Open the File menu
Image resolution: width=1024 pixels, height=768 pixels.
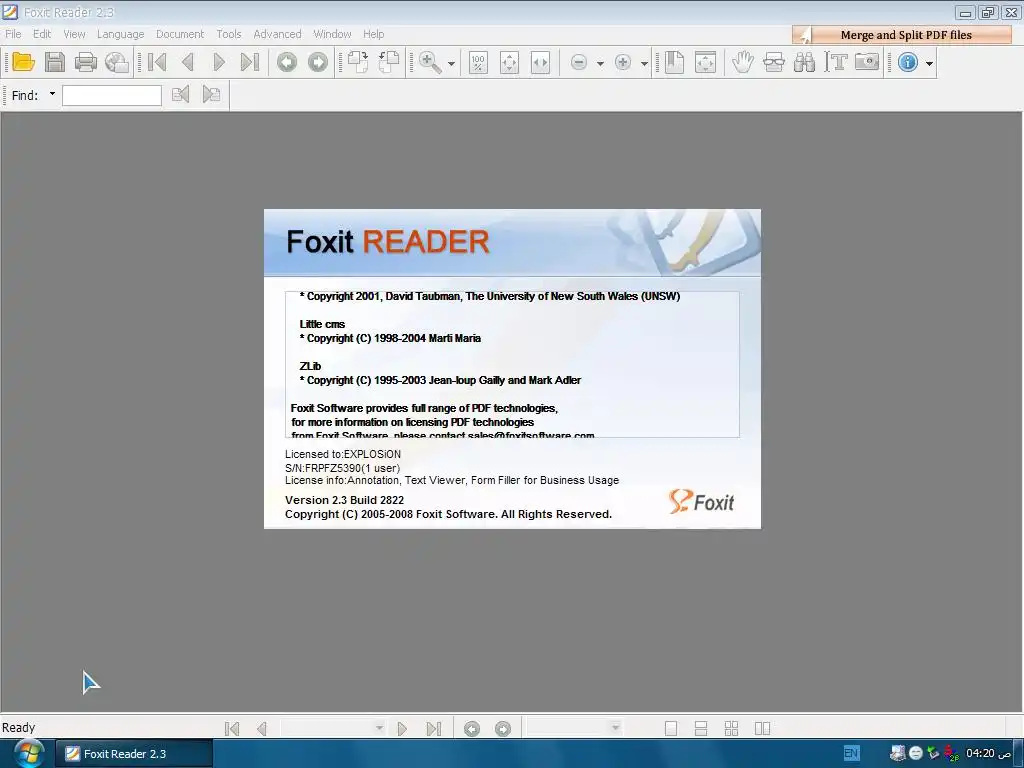click(x=13, y=34)
